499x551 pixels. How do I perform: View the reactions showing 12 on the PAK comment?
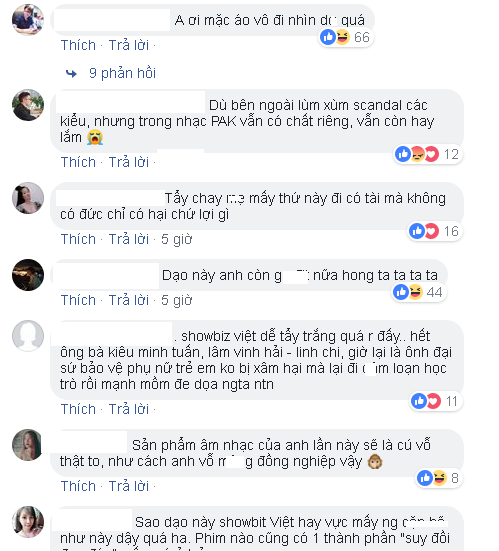427,154
